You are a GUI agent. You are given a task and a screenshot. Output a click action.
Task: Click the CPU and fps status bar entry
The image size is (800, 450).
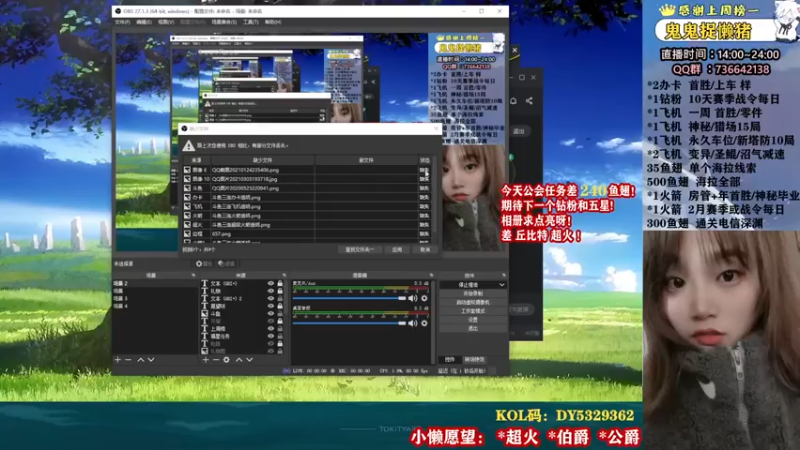click(404, 371)
